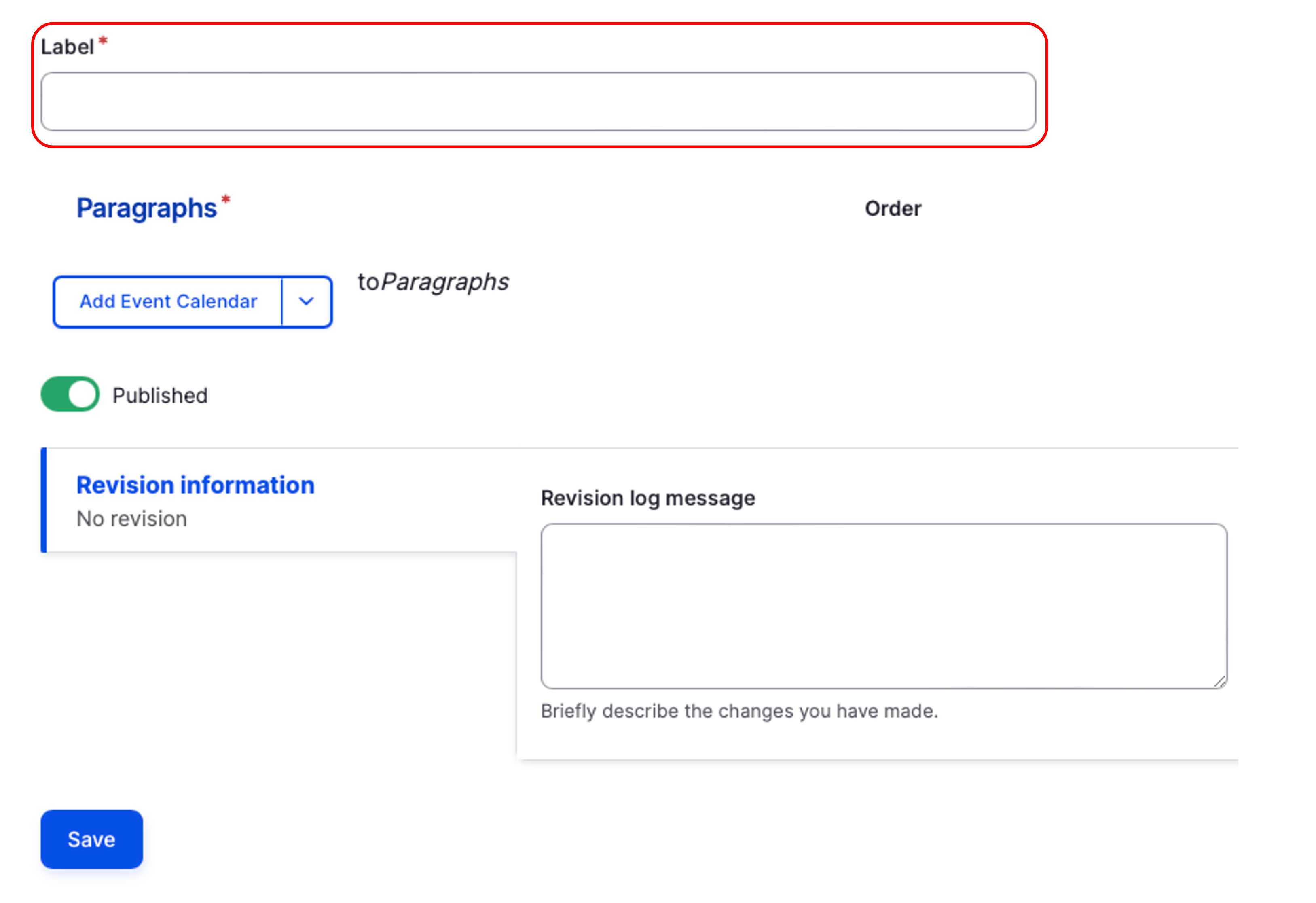Toggle the Published switch off
Image resolution: width=1316 pixels, height=903 pixels.
[70, 394]
